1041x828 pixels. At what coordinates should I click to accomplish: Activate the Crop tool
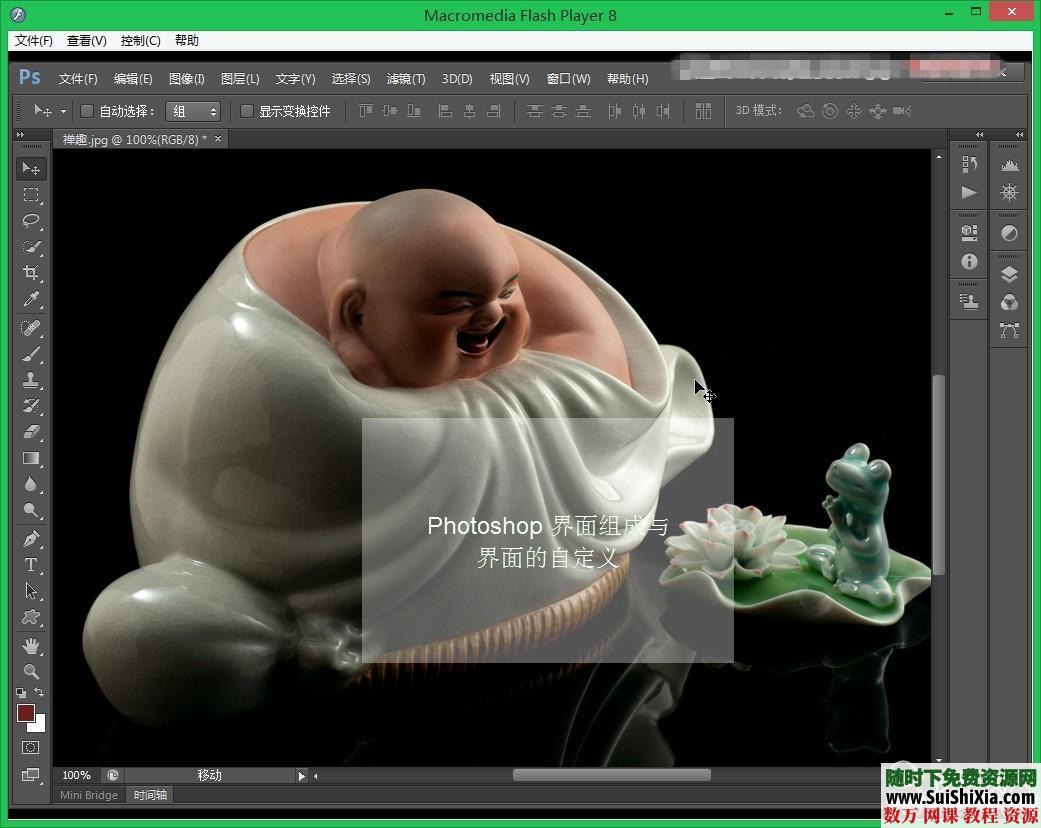(31, 272)
